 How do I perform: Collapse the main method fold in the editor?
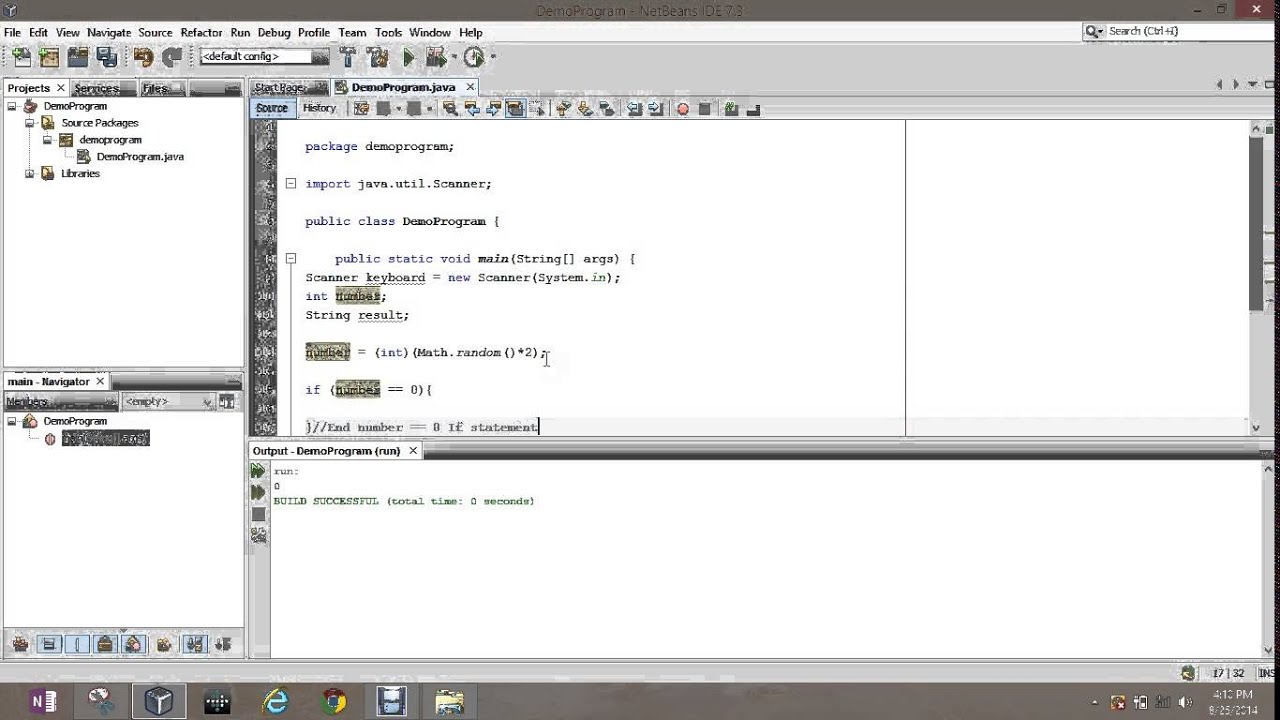coord(290,258)
